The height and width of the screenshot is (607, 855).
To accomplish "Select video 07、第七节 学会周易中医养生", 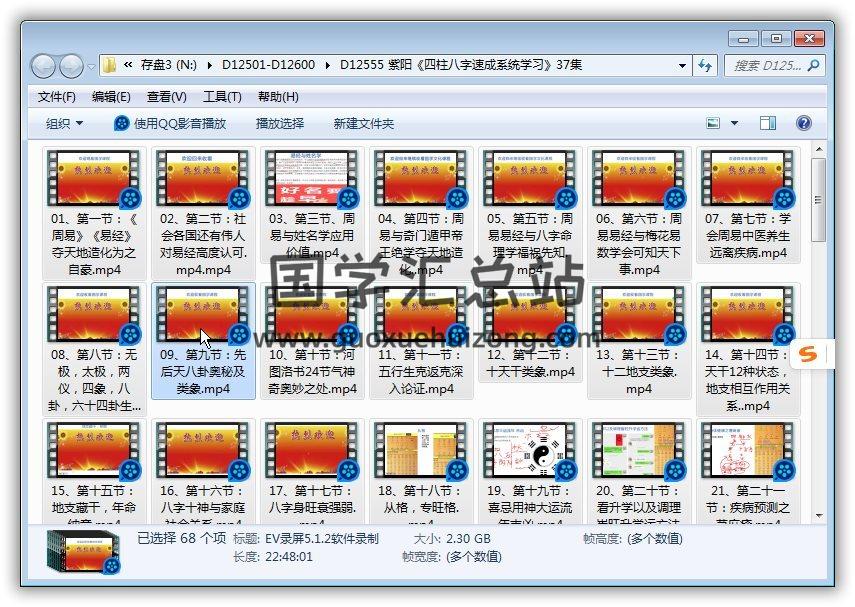I will [748, 205].
